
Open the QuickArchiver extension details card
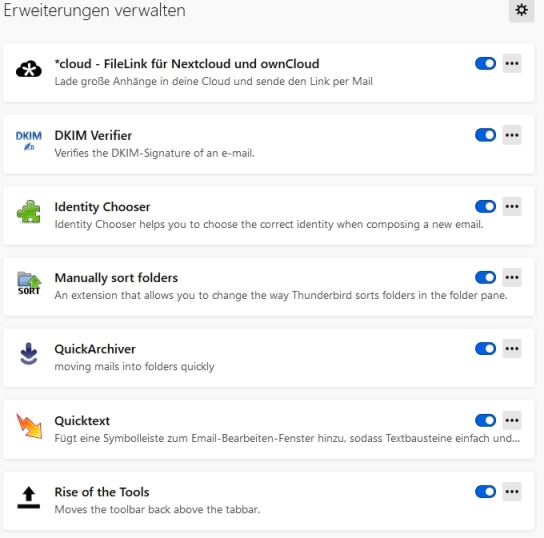269,358
